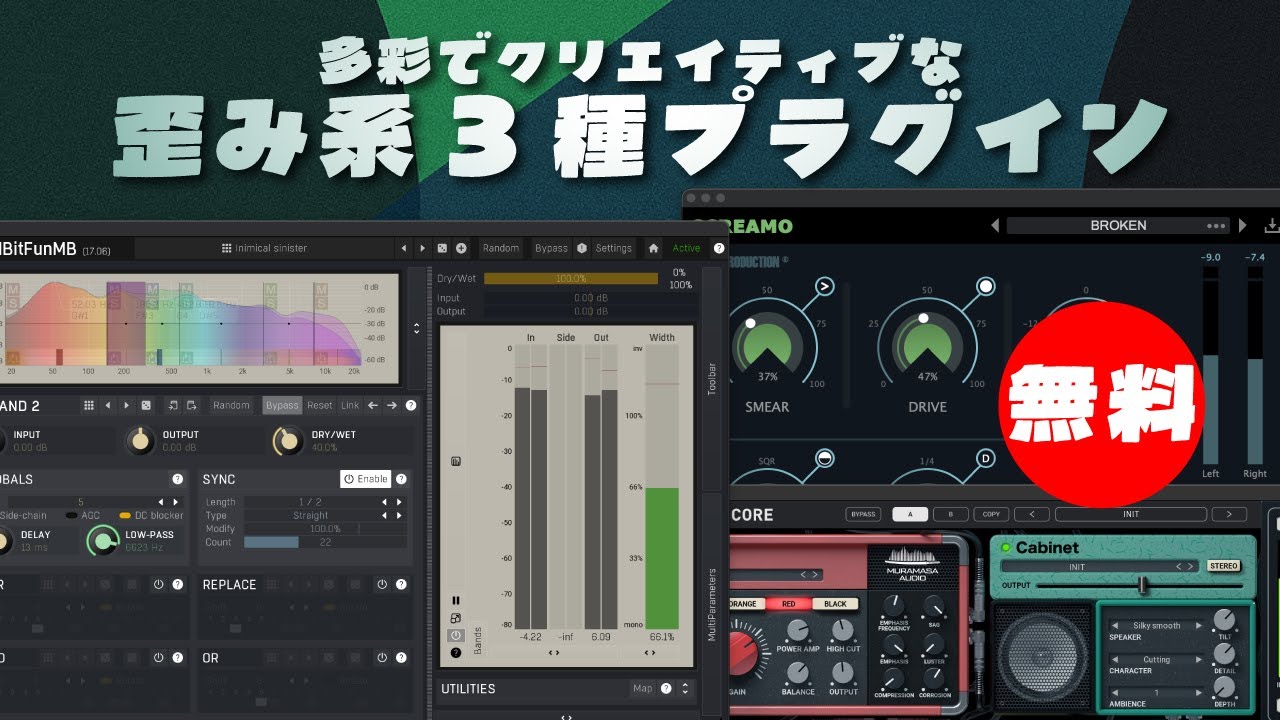
Task: Open the INIT preset dropdown in Core header
Action: tap(1131, 514)
